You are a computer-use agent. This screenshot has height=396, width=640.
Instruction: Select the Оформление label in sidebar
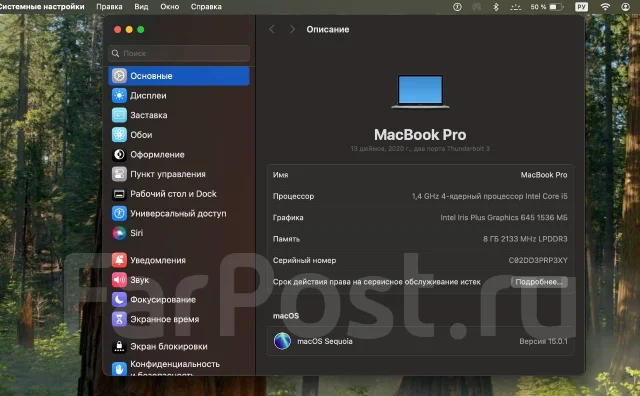tap(157, 155)
